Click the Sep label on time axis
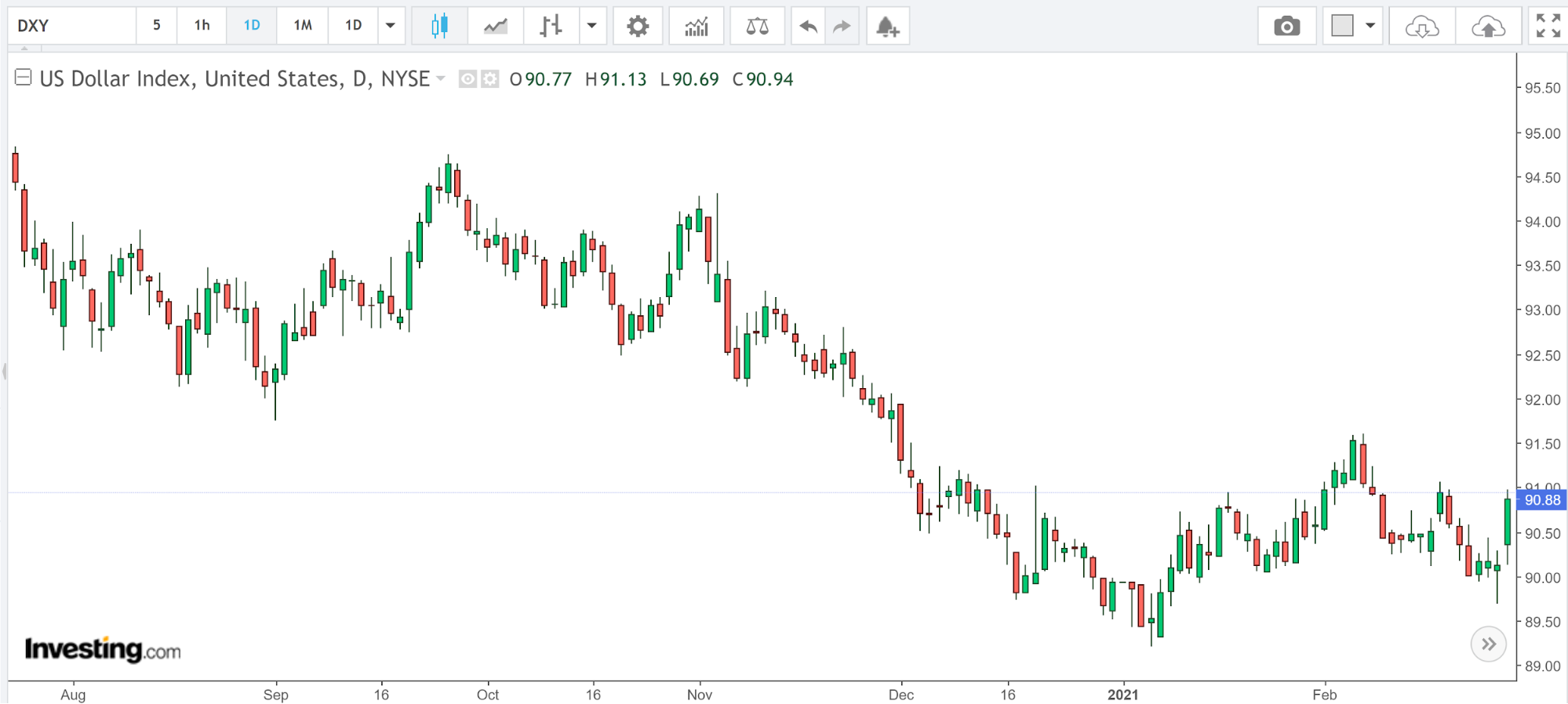This screenshot has width=1568, height=704. [276, 695]
